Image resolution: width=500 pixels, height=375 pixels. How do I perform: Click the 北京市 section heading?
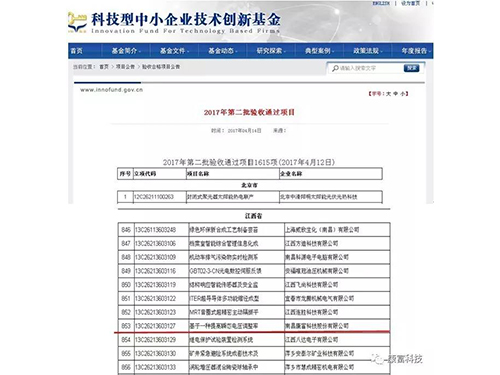click(x=249, y=185)
